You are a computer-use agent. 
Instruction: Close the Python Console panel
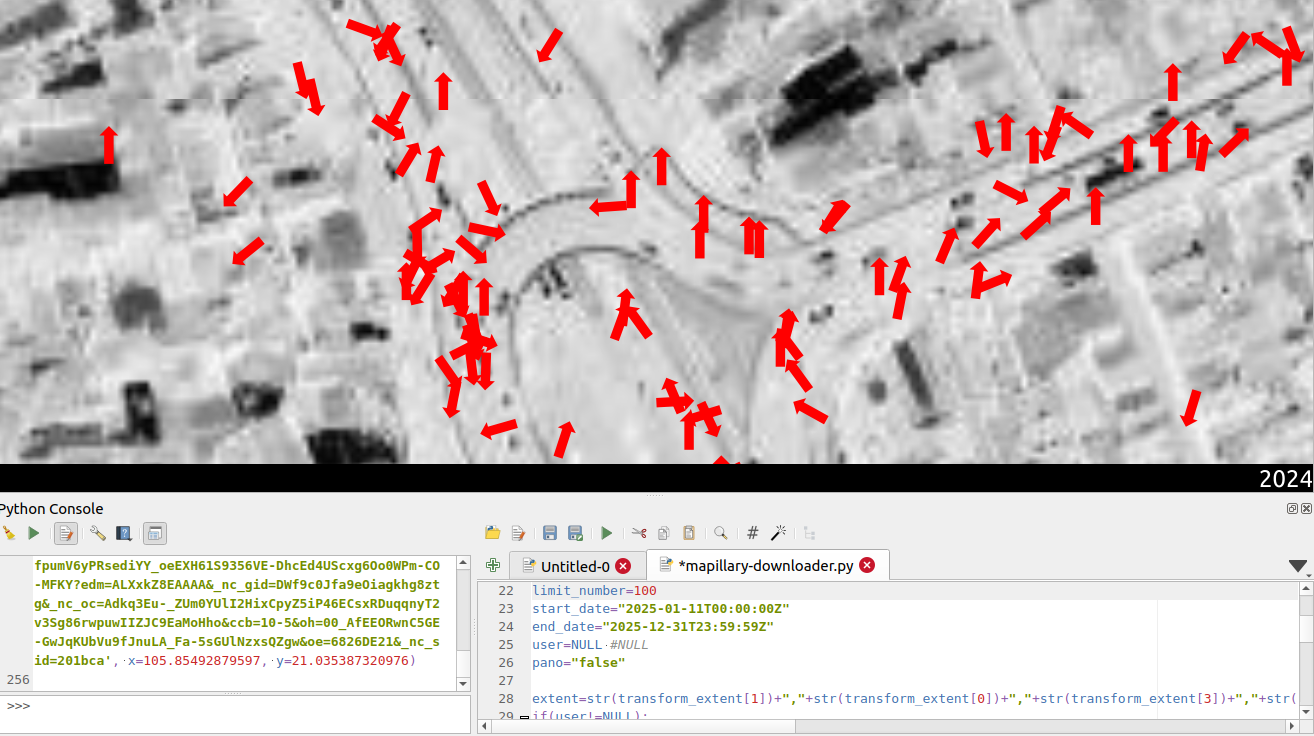(1306, 509)
